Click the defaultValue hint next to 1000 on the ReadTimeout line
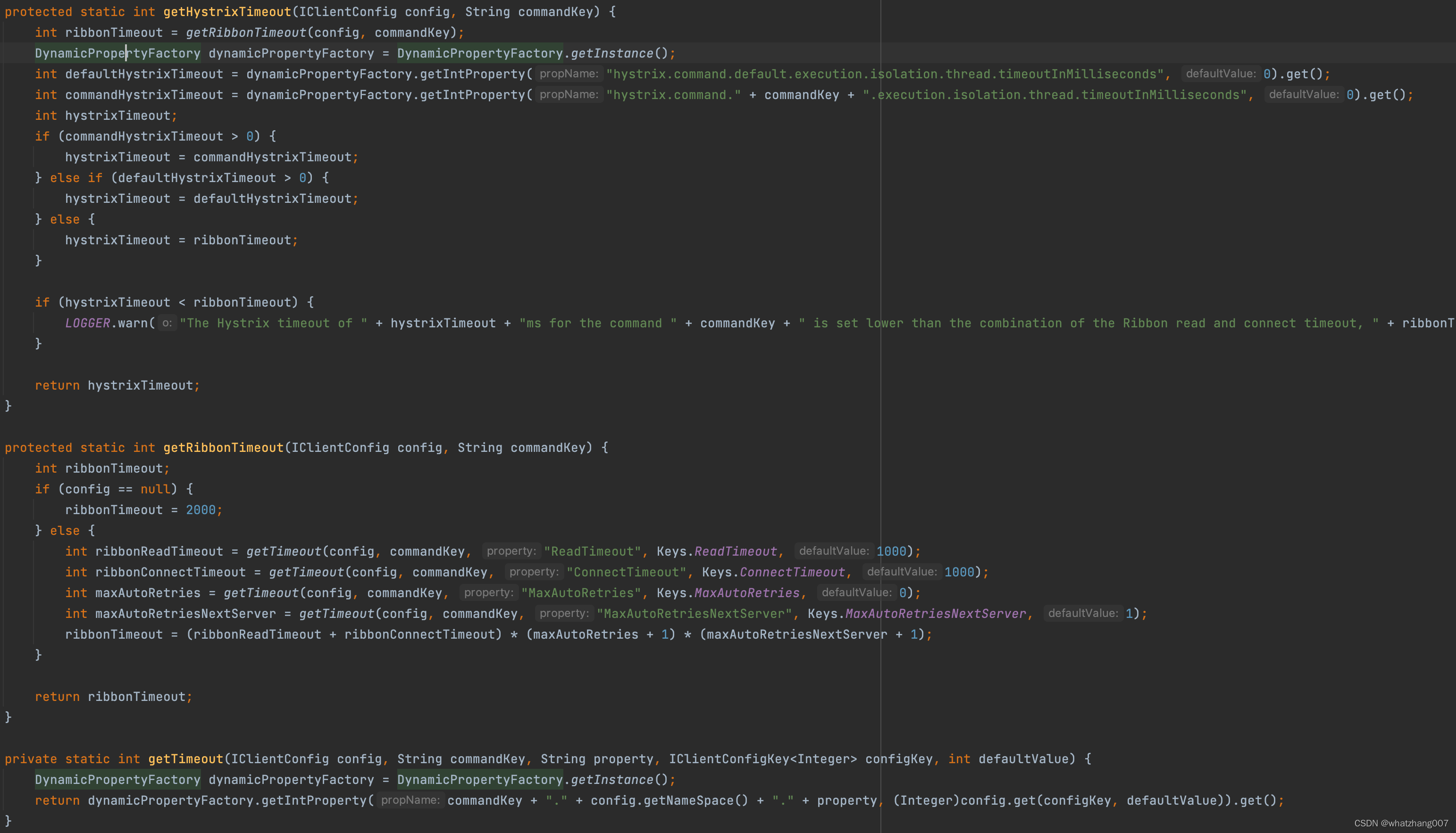Viewport: 1456px width, 833px height. 834,551
